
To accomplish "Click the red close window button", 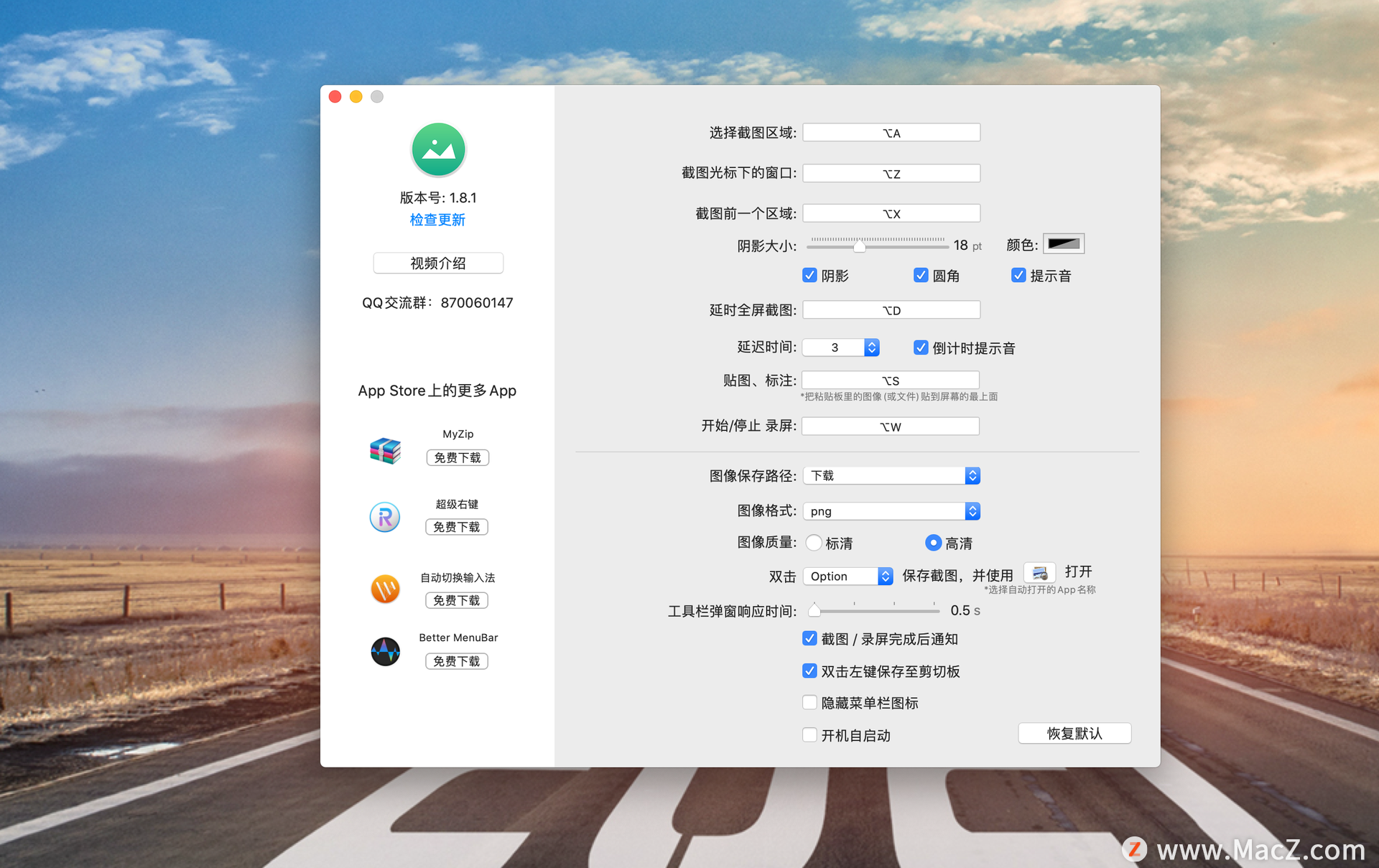I will 335,97.
